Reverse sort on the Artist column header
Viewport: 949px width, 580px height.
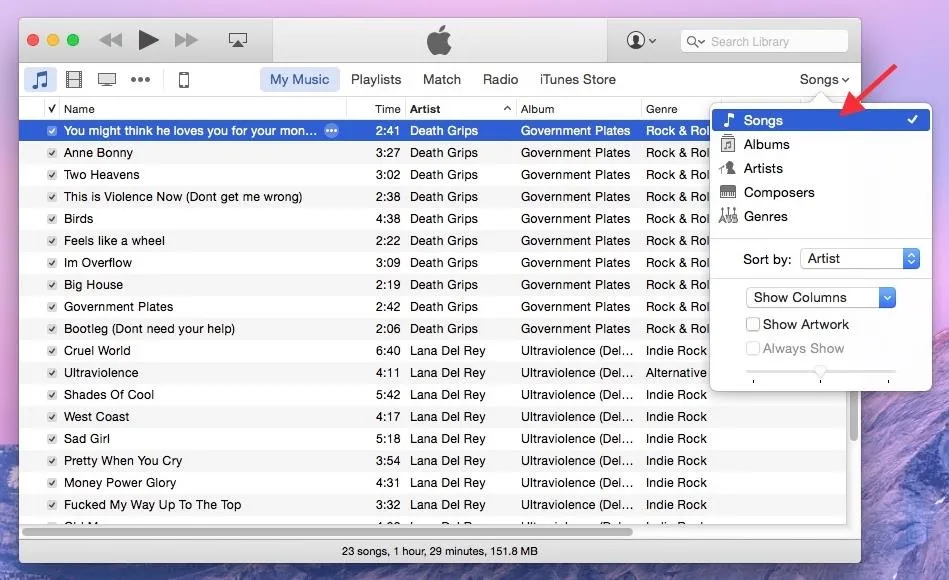coord(461,109)
